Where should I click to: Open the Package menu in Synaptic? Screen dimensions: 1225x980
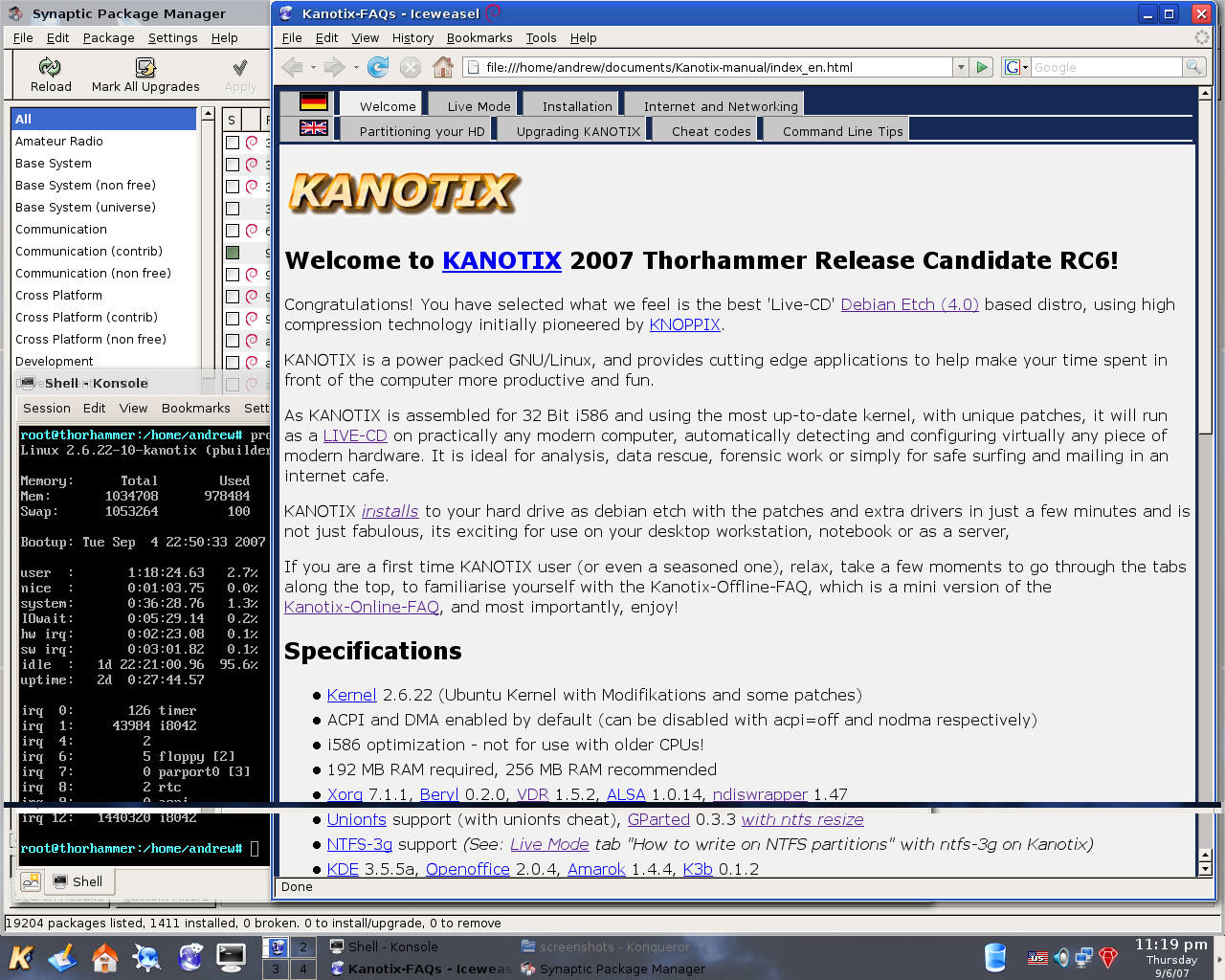[108, 37]
